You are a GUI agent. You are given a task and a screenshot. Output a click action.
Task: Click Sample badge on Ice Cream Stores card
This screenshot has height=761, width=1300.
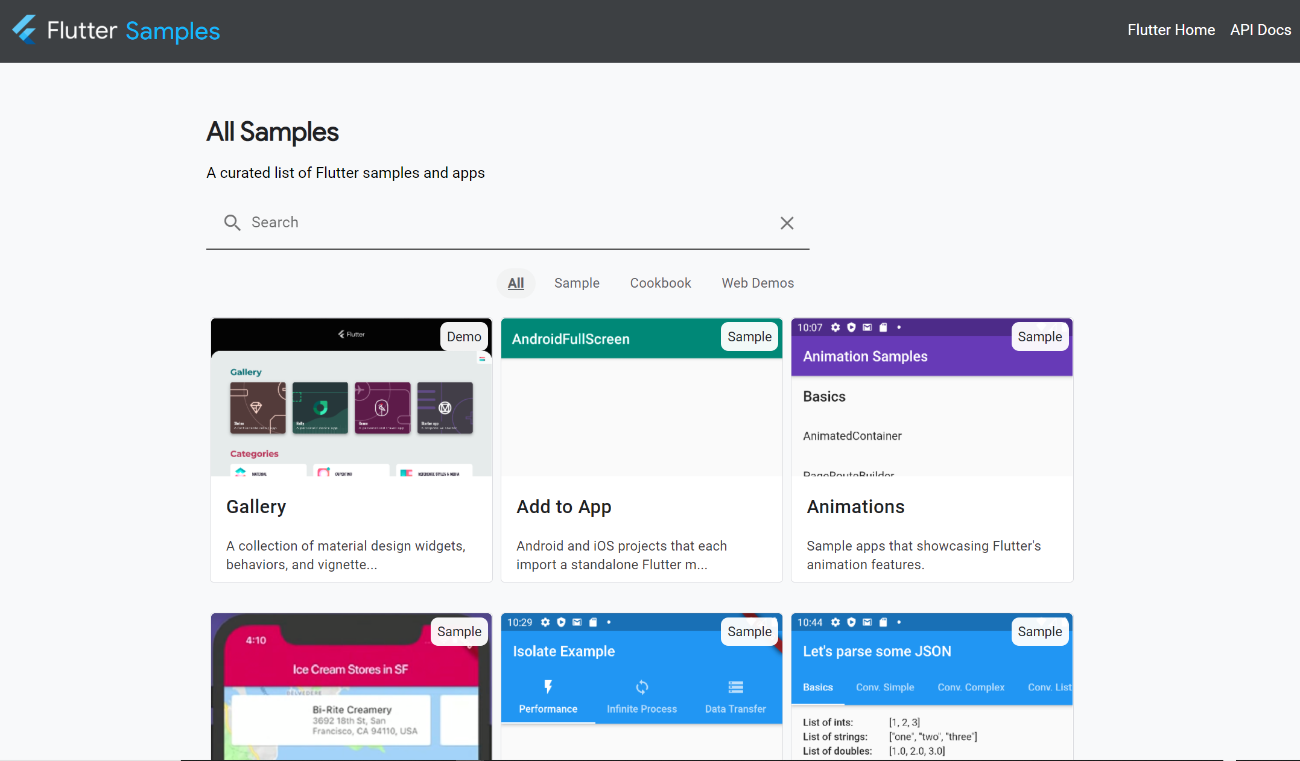(x=460, y=632)
